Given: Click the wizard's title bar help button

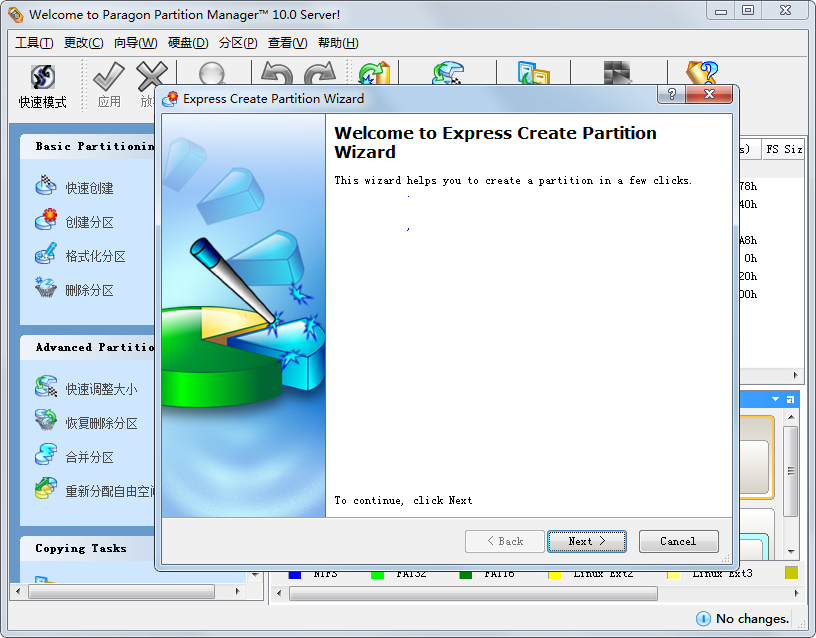Looking at the screenshot, I should (x=671, y=94).
